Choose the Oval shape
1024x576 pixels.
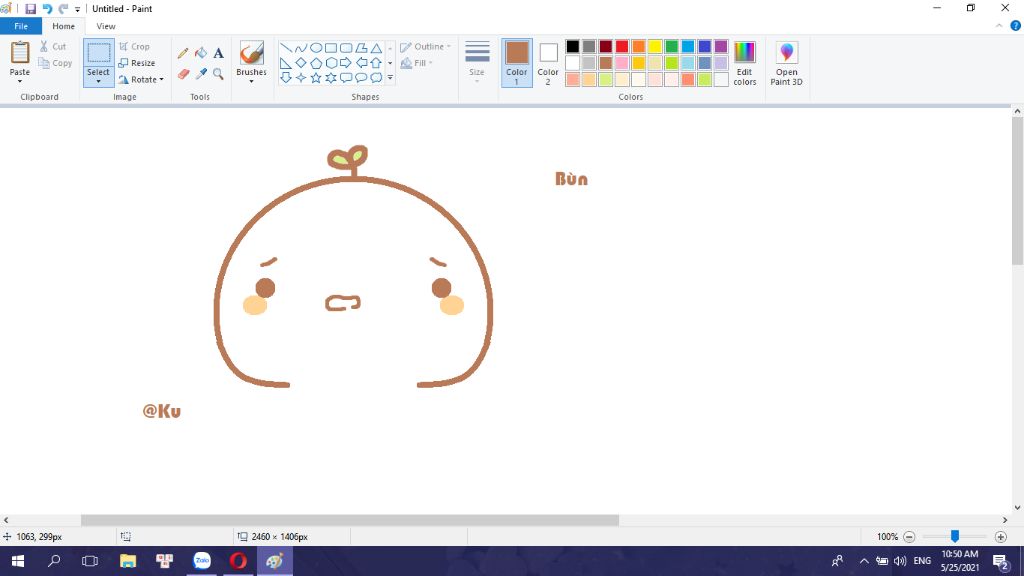pos(316,48)
